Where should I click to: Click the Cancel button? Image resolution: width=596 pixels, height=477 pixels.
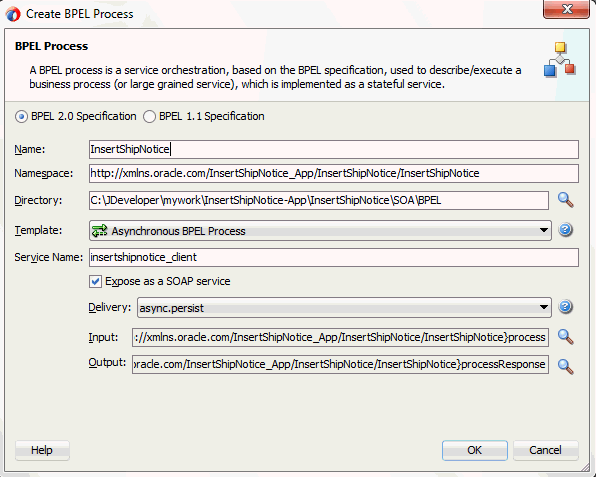[x=545, y=450]
